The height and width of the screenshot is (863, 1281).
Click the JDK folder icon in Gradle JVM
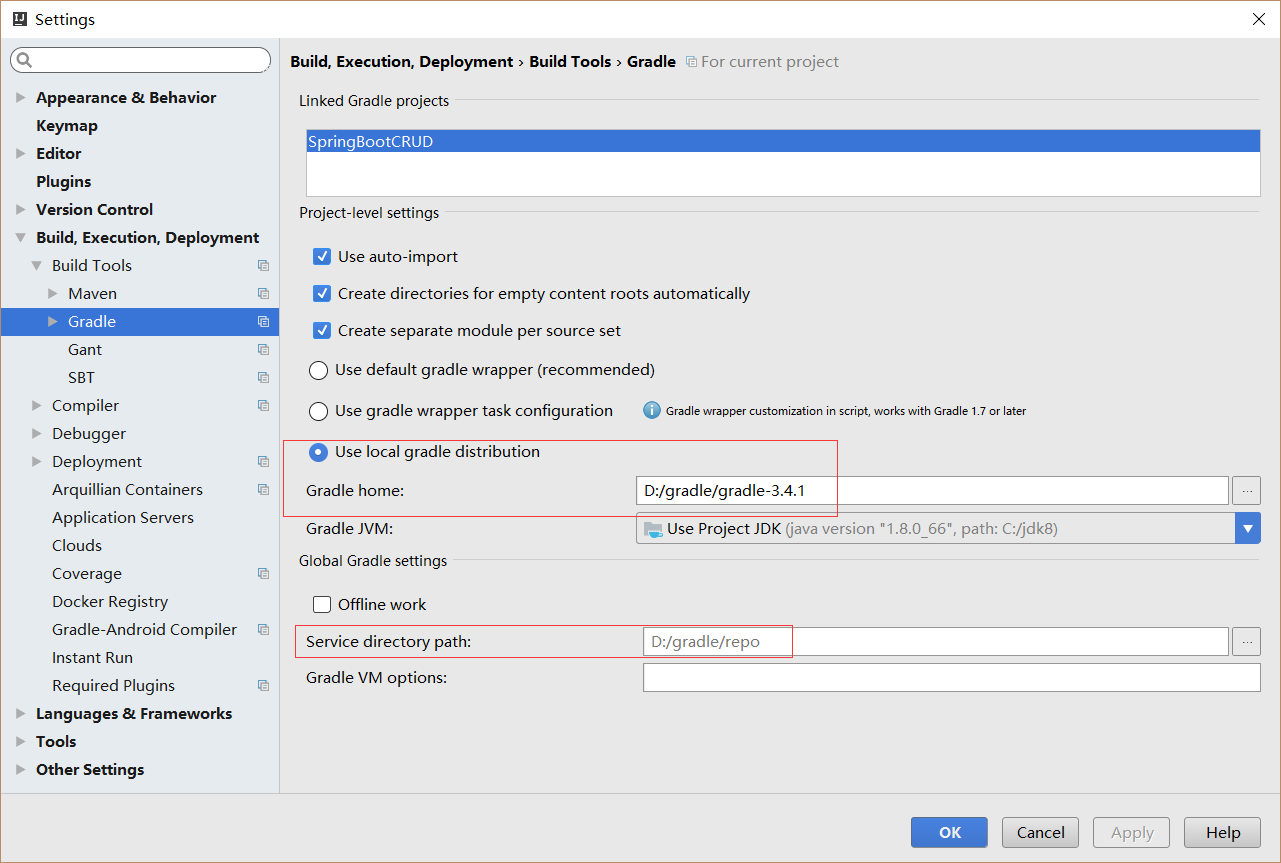(653, 529)
